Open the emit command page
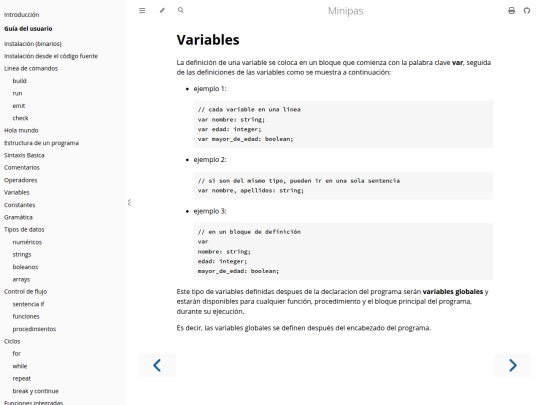The width and height of the screenshot is (540, 405). (19, 106)
